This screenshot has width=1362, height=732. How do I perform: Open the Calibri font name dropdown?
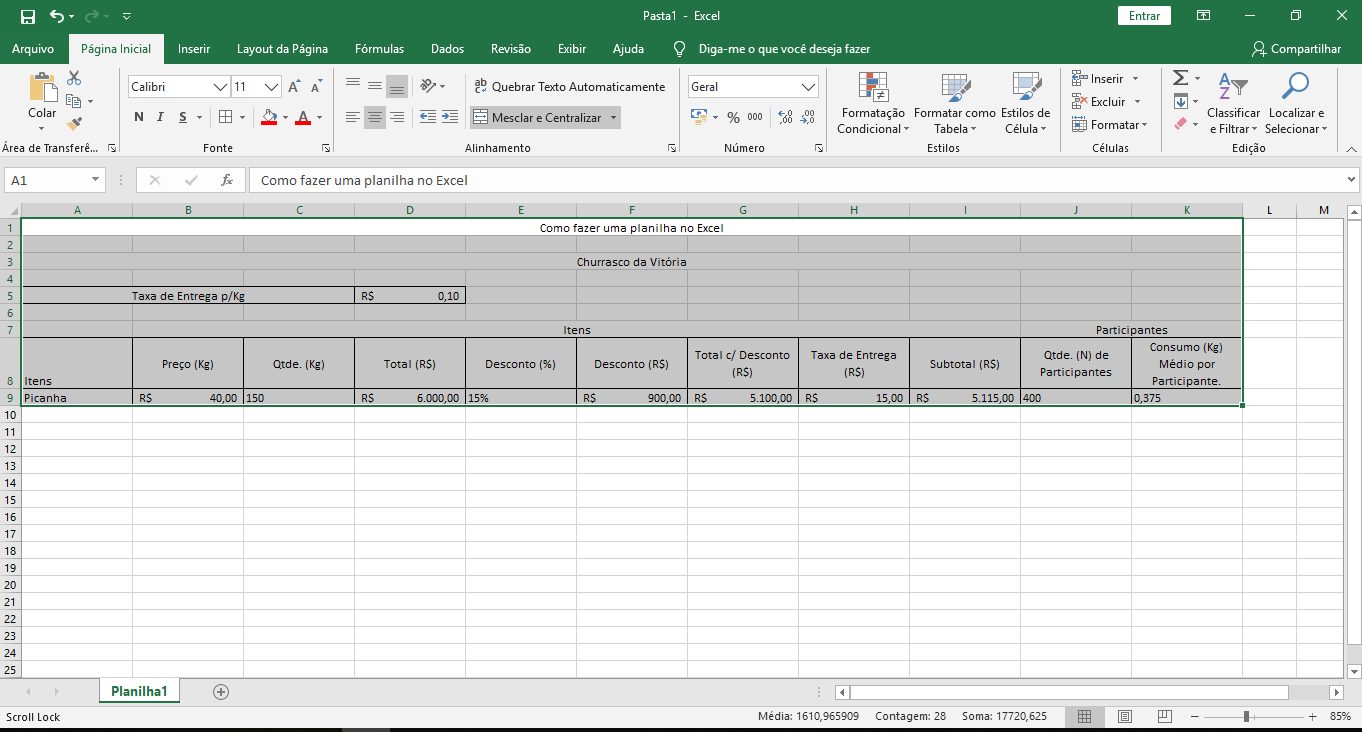click(x=220, y=87)
